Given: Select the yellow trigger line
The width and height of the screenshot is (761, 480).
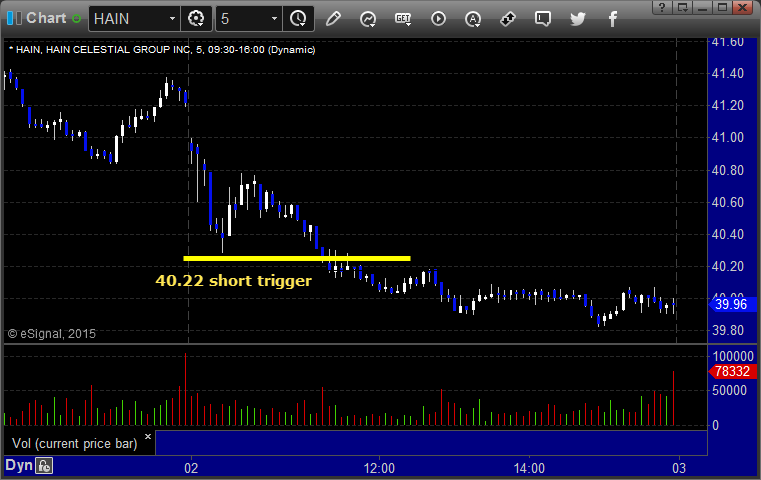Looking at the screenshot, I should point(297,258).
